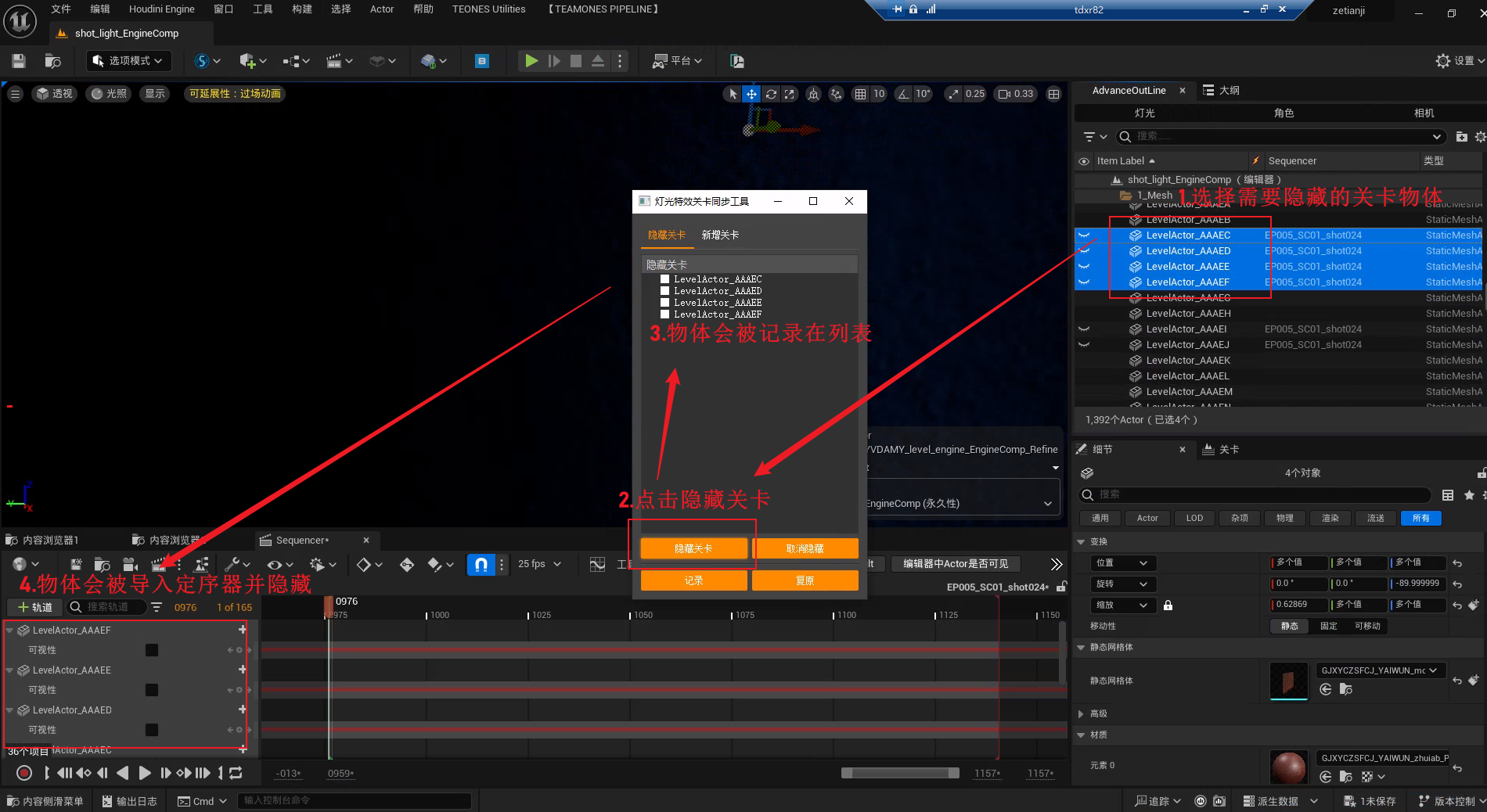Check the LevelActor_AAAEC checkbox in hidden list

[x=664, y=279]
